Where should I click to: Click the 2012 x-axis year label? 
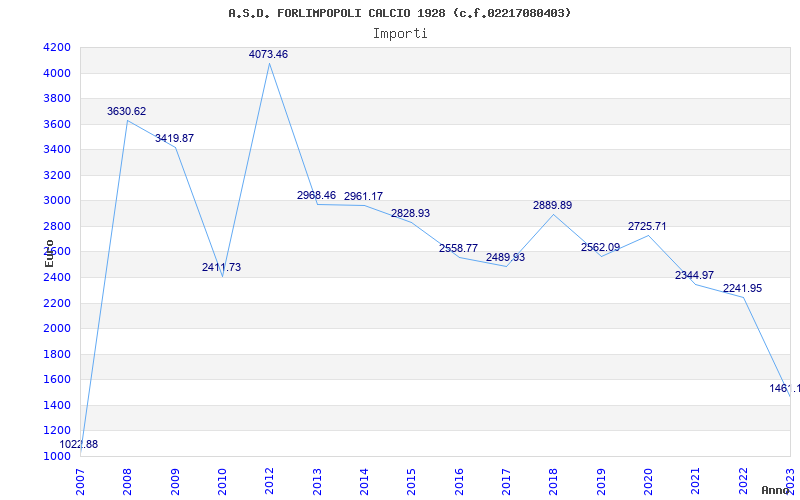269,482
